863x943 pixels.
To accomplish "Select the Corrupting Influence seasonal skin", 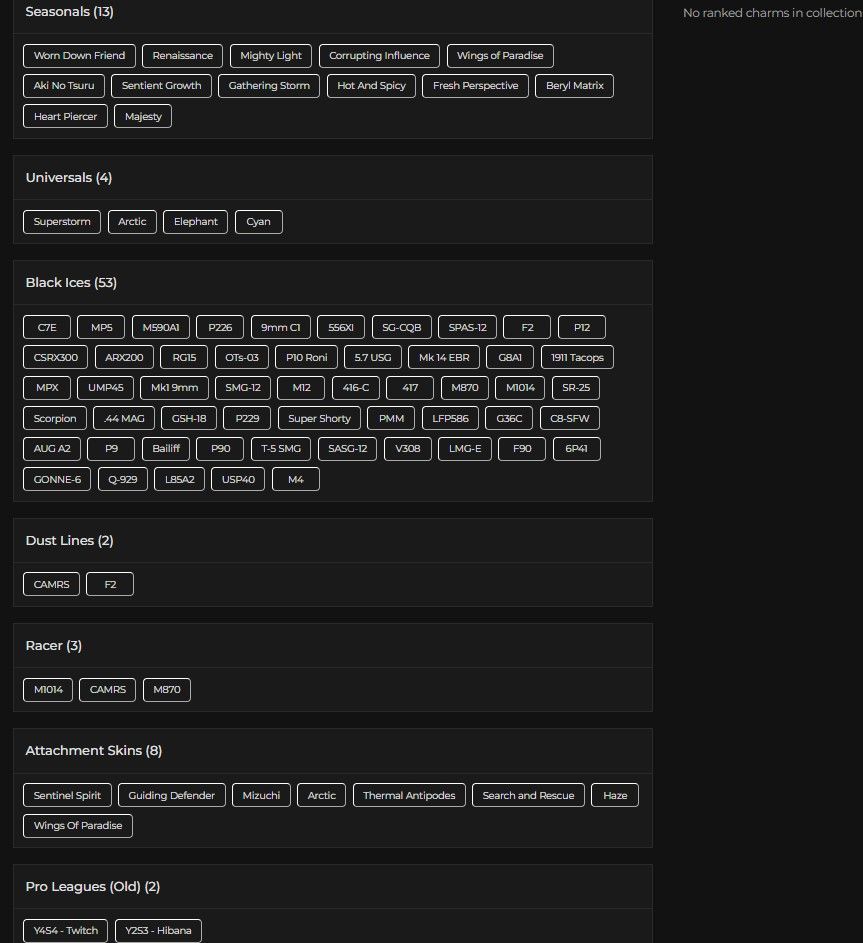I will pos(379,56).
